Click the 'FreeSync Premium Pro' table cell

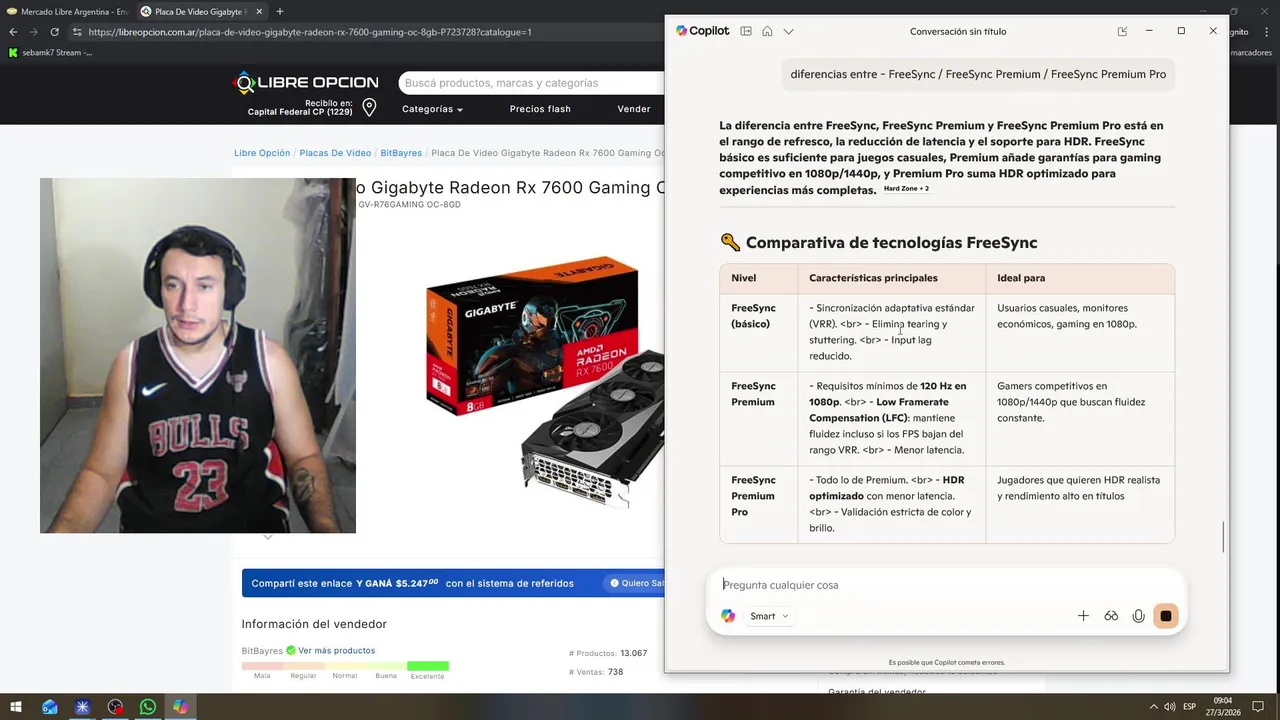pyautogui.click(x=758, y=504)
